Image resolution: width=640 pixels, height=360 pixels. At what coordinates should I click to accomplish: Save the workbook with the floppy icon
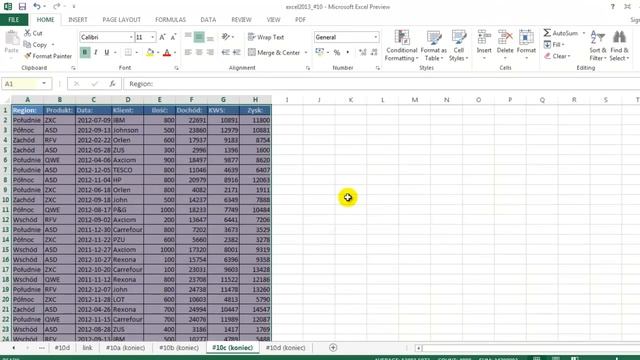[x=22, y=7]
